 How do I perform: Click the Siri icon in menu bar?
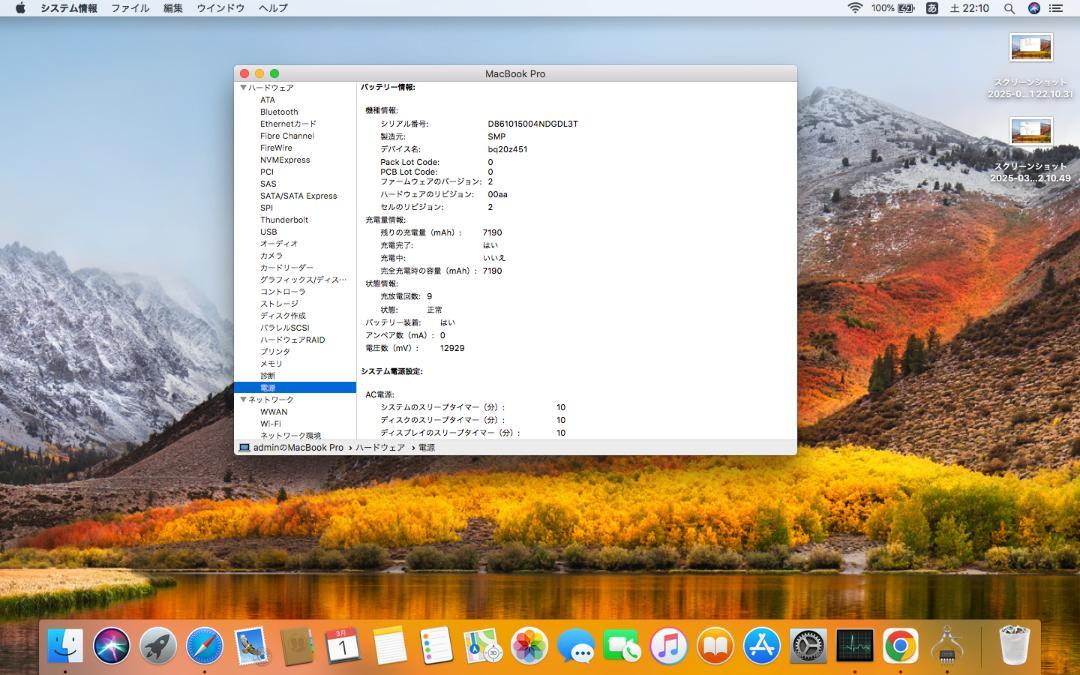pyautogui.click(x=1034, y=8)
